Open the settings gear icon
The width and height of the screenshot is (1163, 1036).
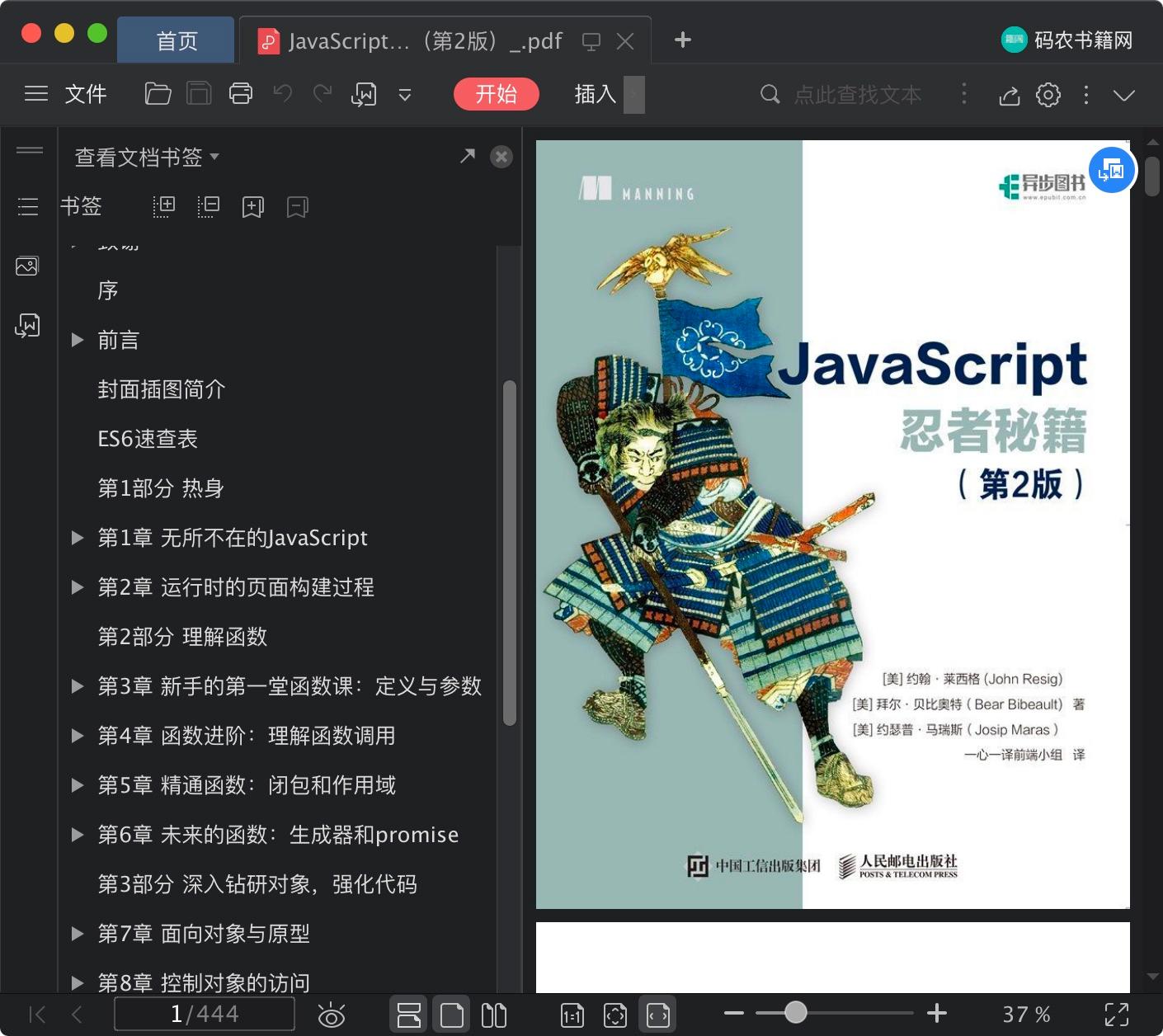point(1048,95)
